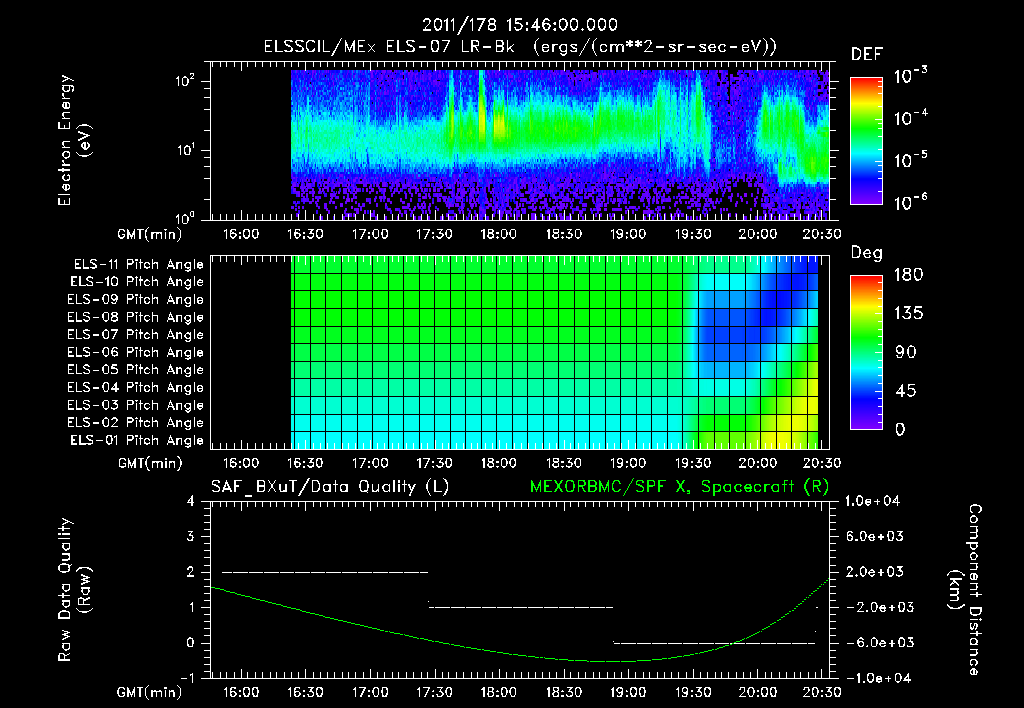Select the ELS-11 Pitch Angle row label
The height and width of the screenshot is (708, 1024).
pyautogui.click(x=138, y=265)
